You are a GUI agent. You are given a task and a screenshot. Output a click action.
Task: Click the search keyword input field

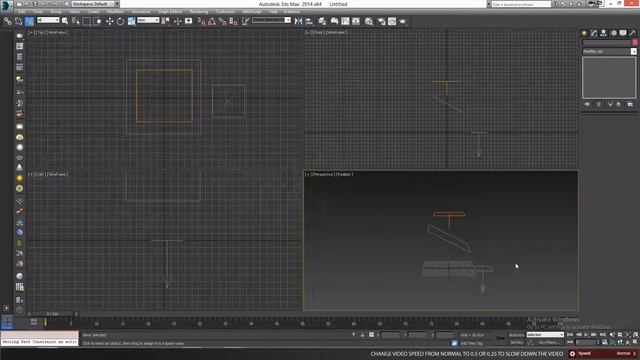point(521,4)
